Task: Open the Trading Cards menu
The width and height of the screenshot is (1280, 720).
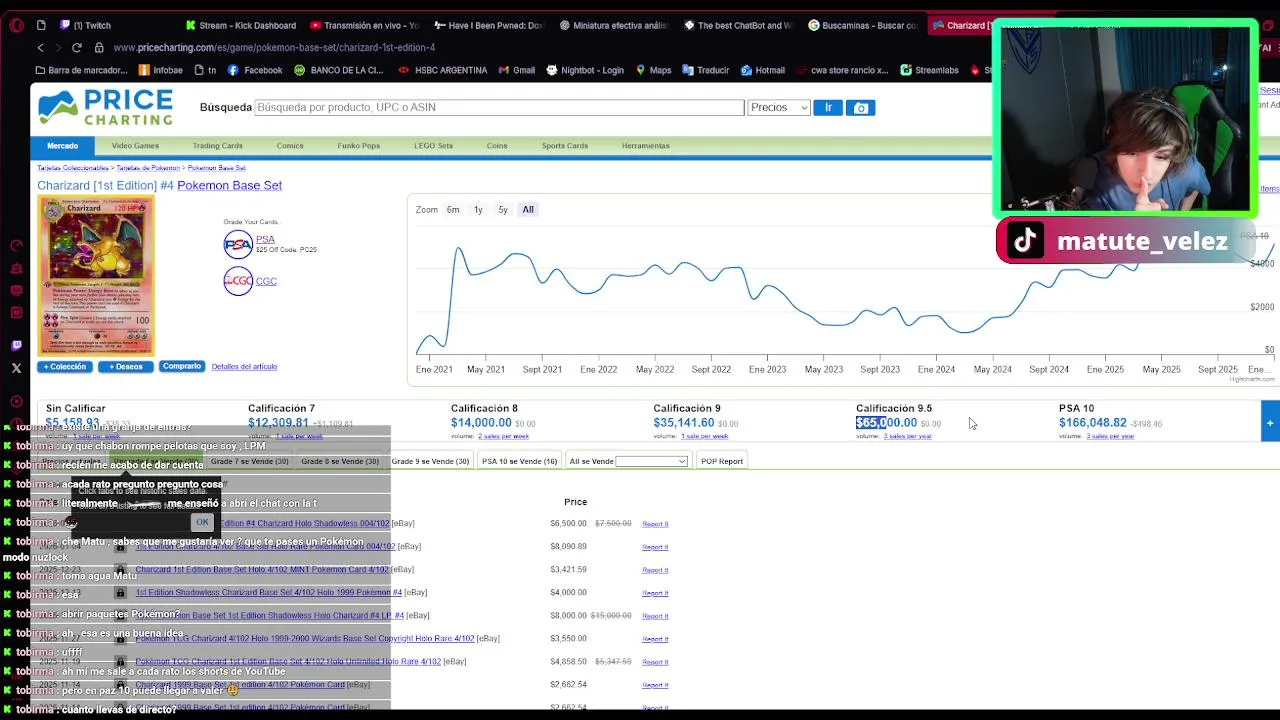Action: [x=217, y=146]
